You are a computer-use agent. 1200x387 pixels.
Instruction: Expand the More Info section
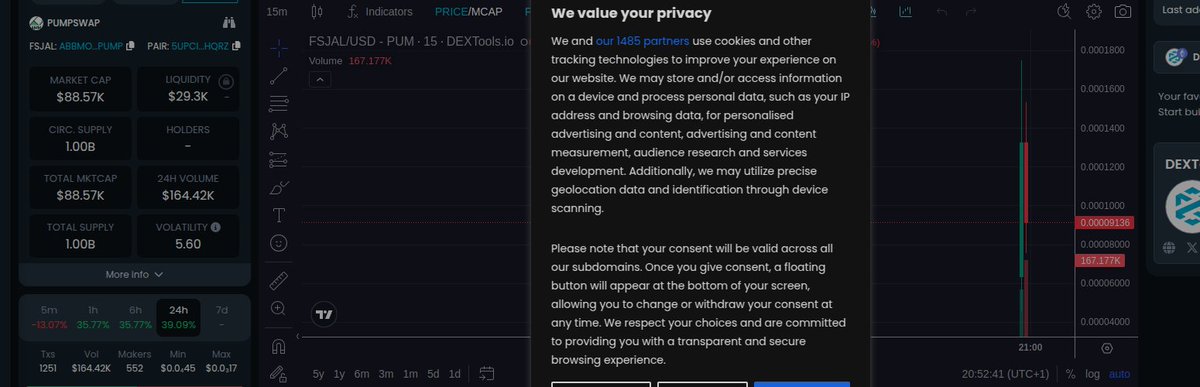(134, 274)
